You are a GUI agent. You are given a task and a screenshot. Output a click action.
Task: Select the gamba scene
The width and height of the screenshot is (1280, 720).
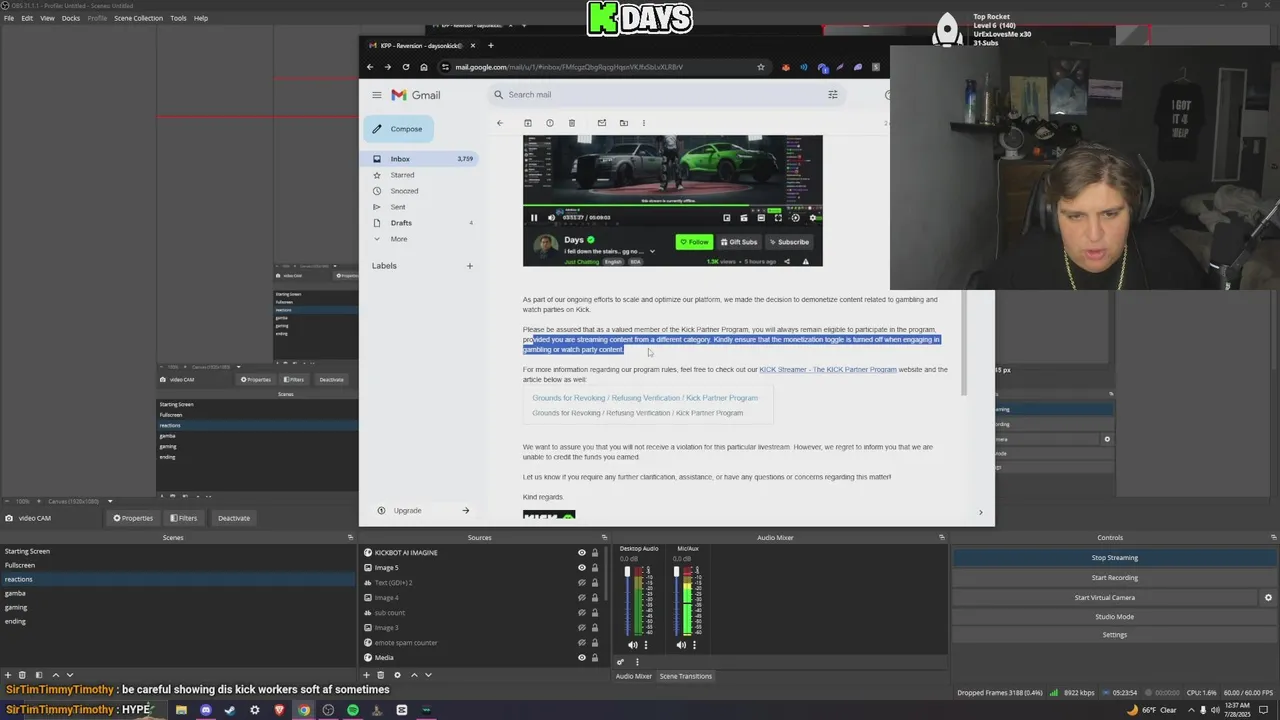click(x=15, y=593)
